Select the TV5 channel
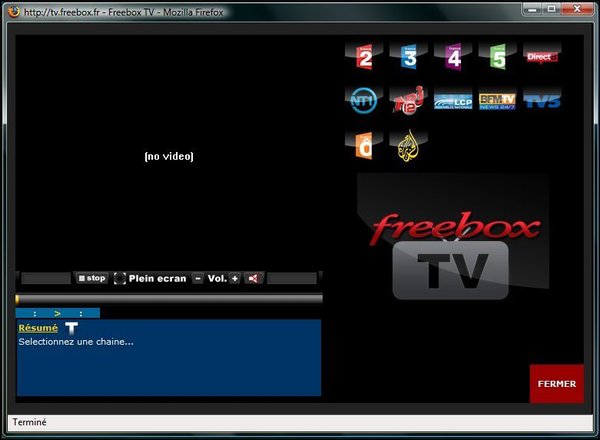This screenshot has width=600, height=440. click(x=541, y=100)
